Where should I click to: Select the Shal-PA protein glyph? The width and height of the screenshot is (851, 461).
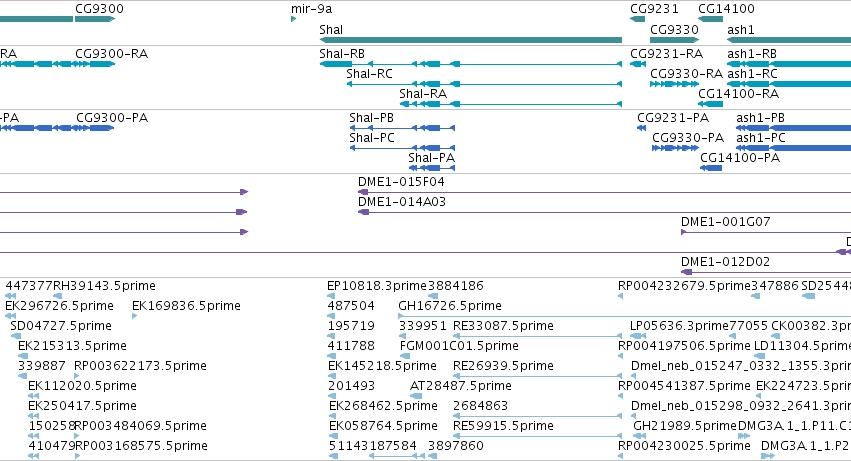(x=432, y=168)
